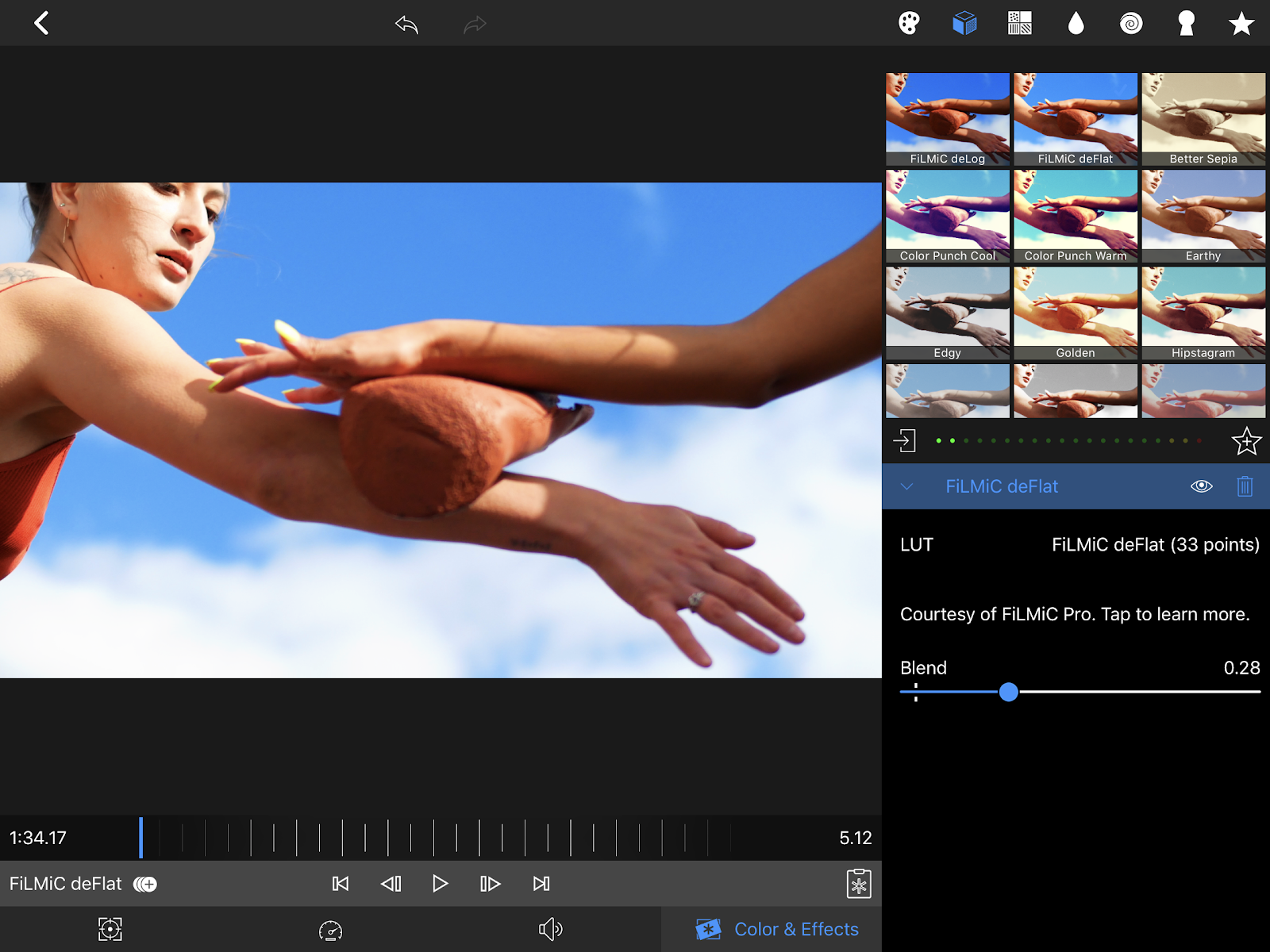Open the pattern and texture effects category

1020,23
